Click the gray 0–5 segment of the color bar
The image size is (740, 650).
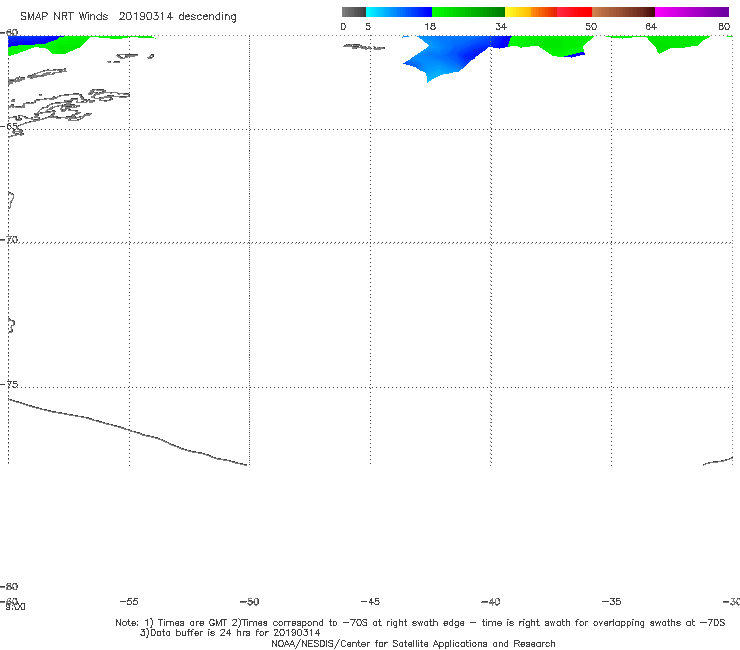tap(353, 12)
